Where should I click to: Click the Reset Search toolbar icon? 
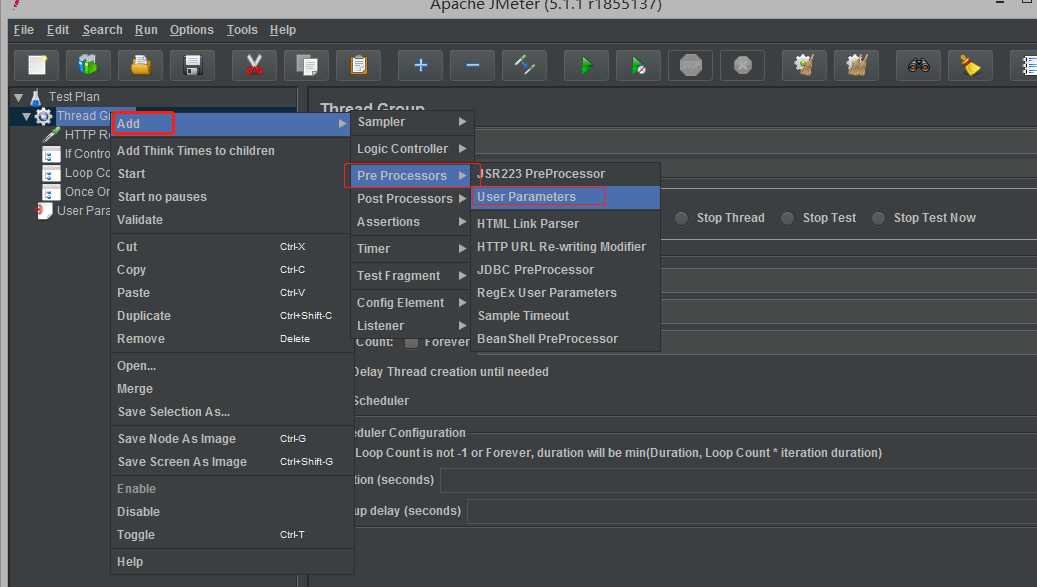click(970, 65)
